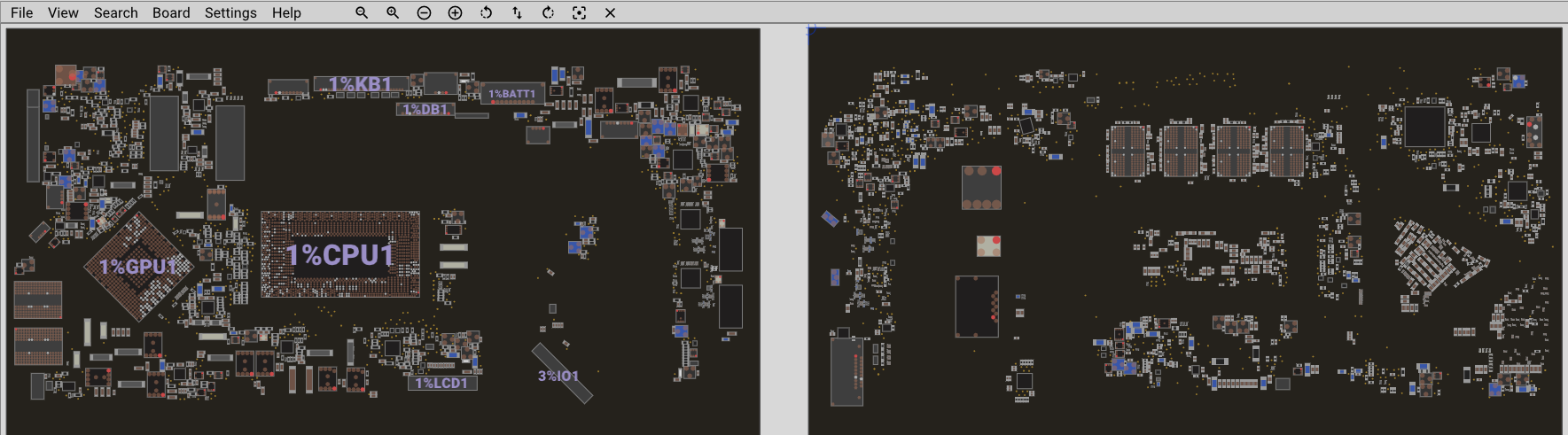Screen dimensions: 1568x435
Task: Select the CPU1 component on the board
Action: (x=340, y=255)
